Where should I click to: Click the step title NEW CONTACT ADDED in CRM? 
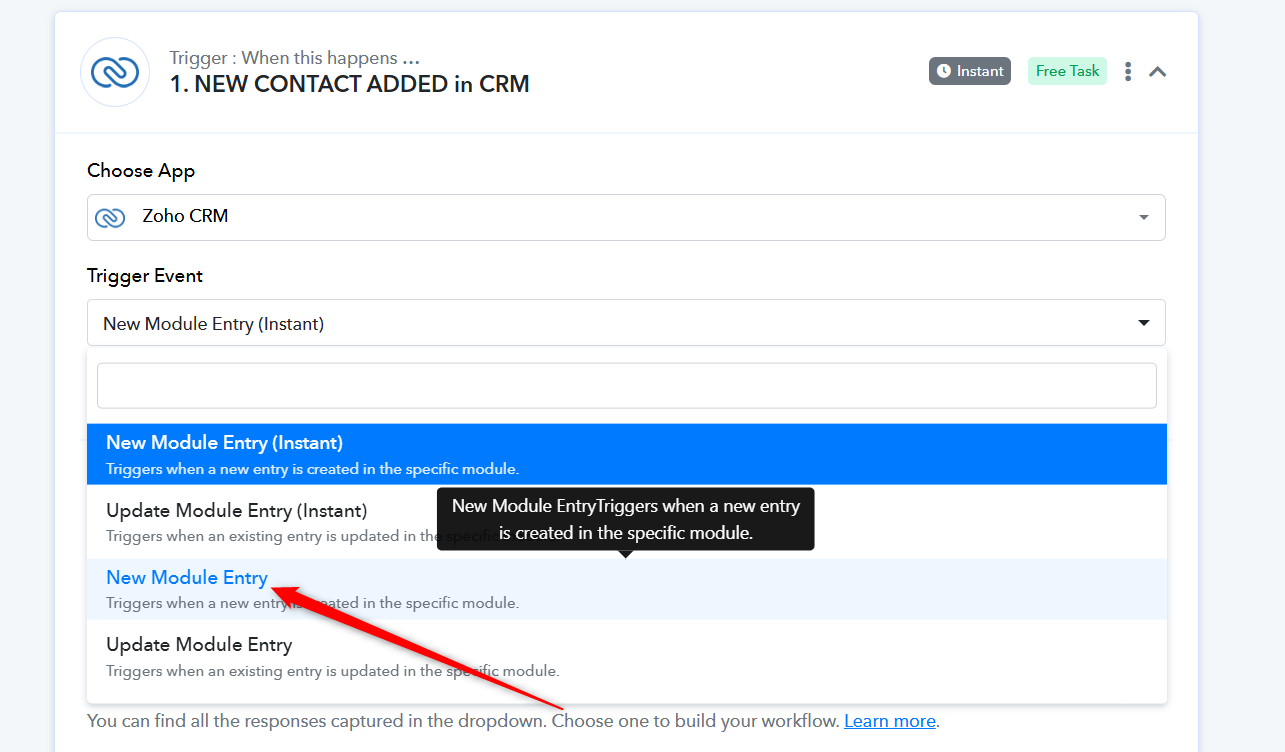[x=349, y=84]
